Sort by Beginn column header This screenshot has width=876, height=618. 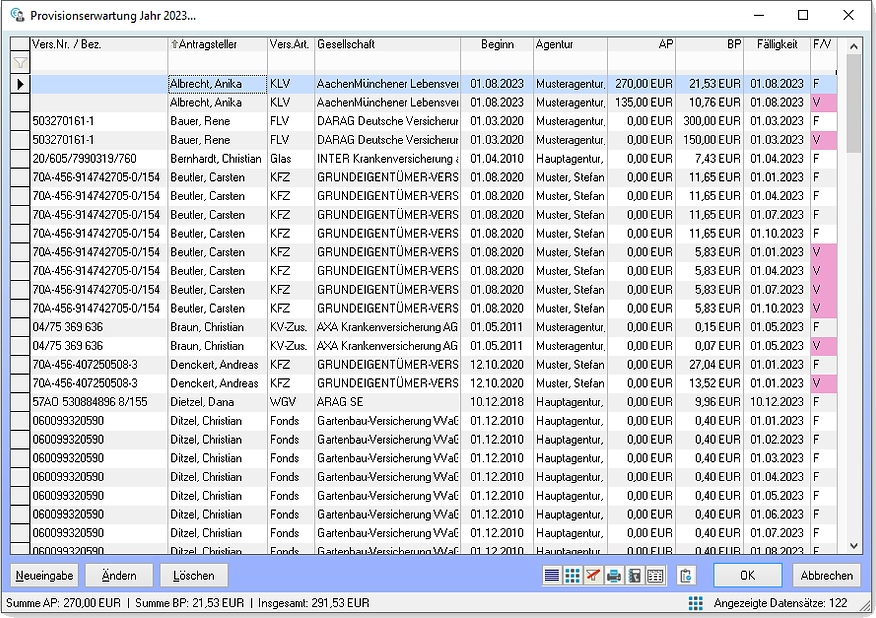[497, 44]
